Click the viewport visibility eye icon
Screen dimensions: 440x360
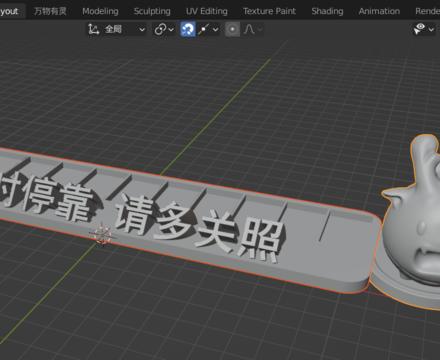click(x=419, y=29)
